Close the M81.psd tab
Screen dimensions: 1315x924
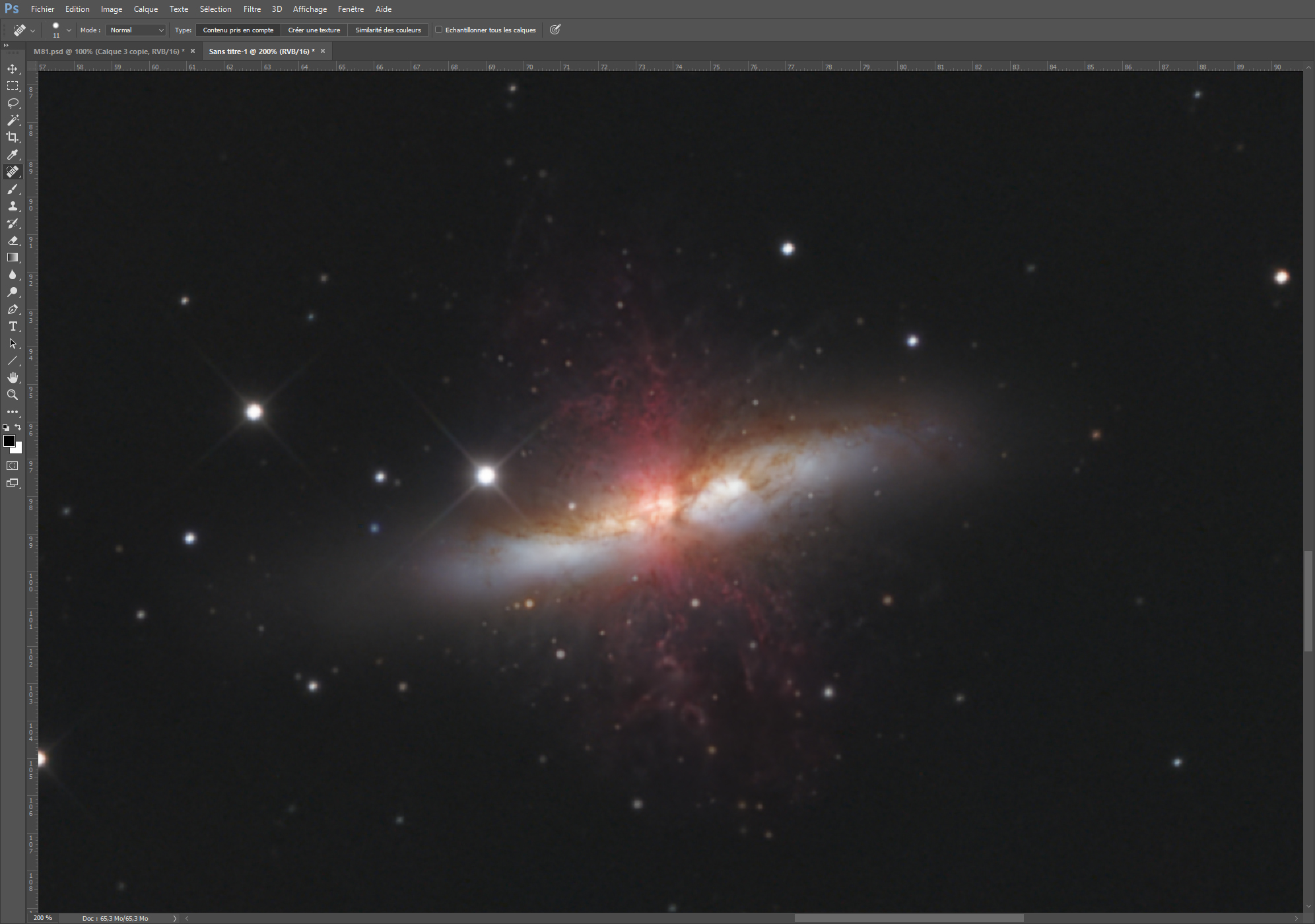(193, 51)
